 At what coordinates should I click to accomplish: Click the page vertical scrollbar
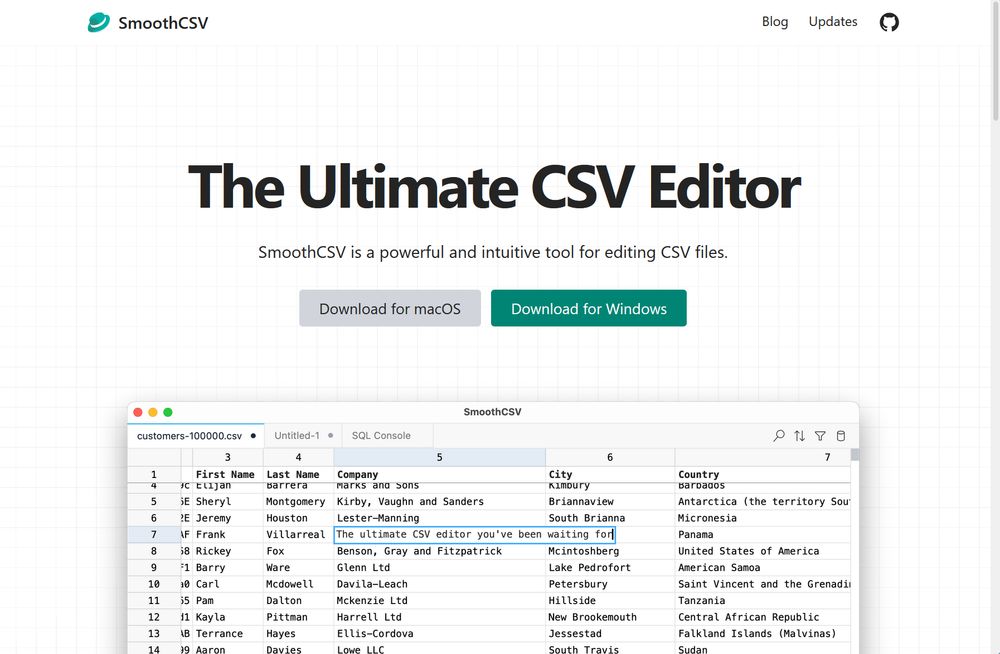pyautogui.click(x=996, y=60)
